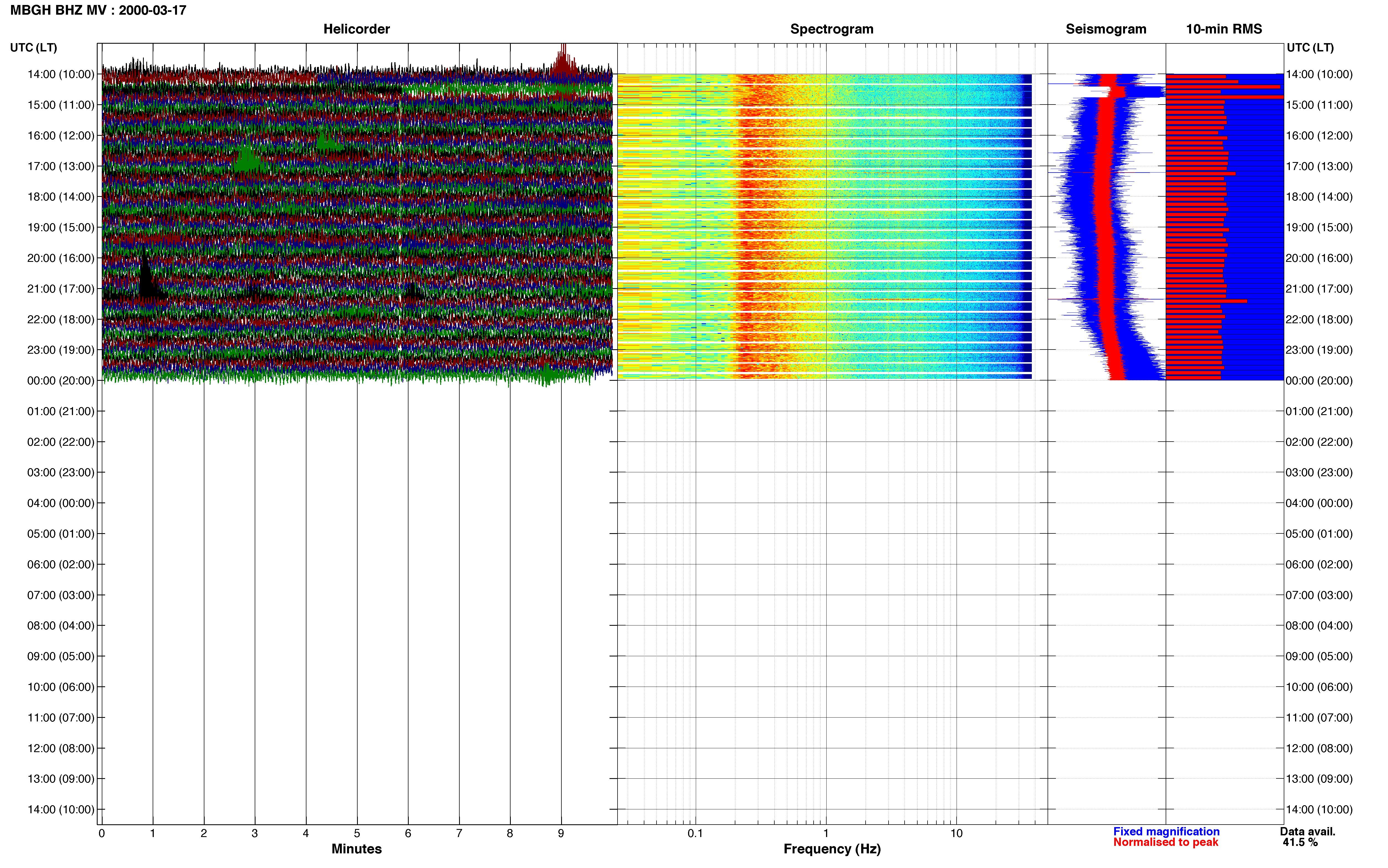Click the 0.1 tick on the Frequency axis
The width and height of the screenshot is (1388, 868).
tap(695, 833)
